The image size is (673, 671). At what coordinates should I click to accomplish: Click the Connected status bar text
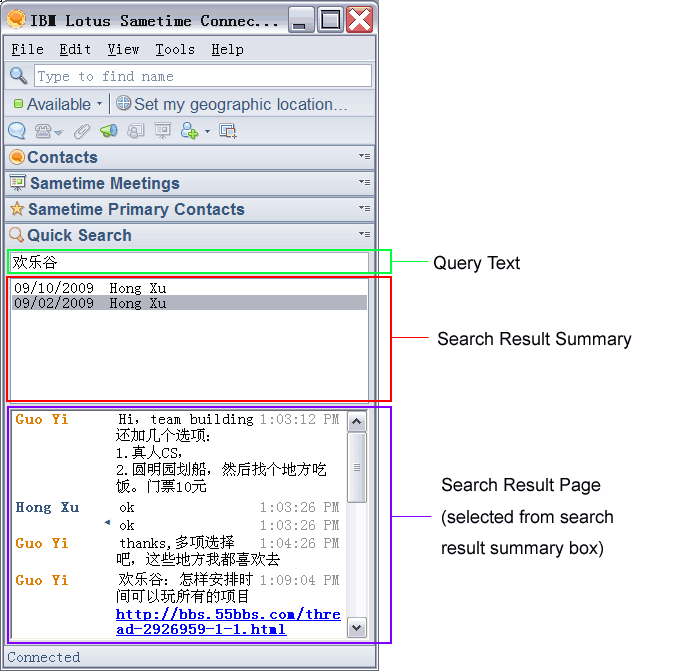click(43, 657)
